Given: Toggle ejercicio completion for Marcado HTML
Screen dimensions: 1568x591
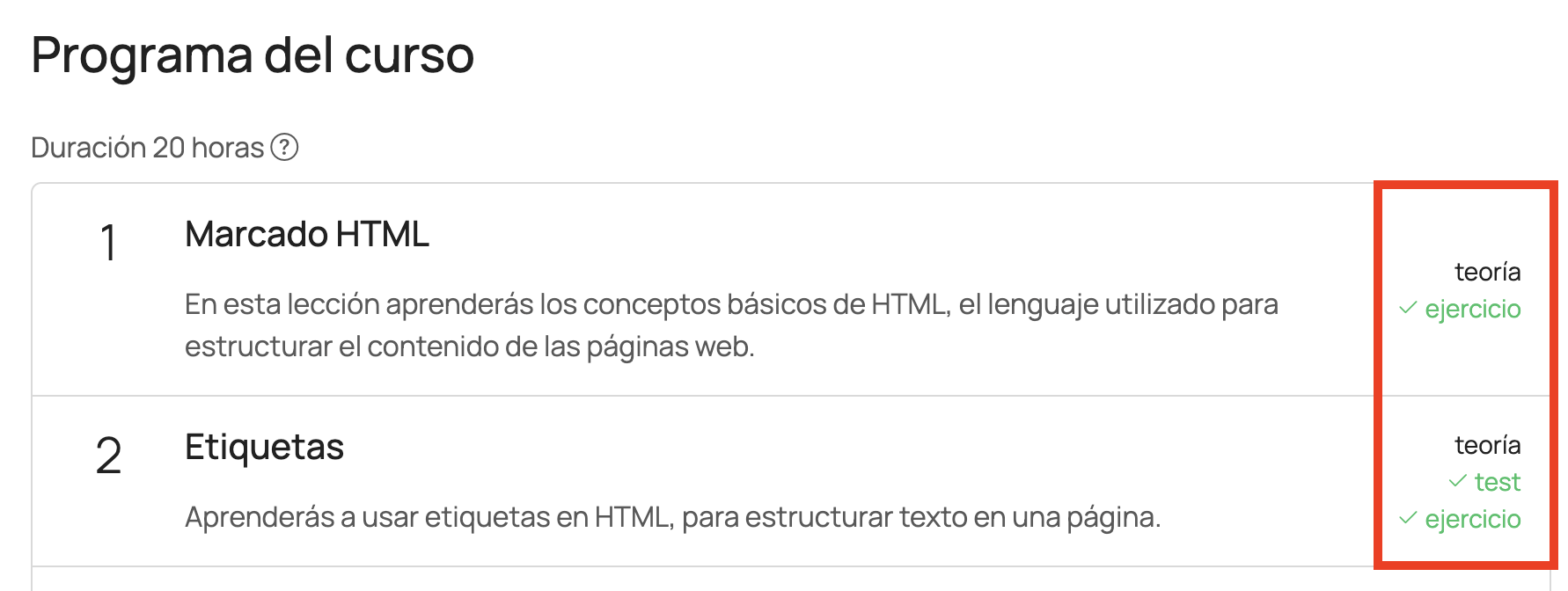Looking at the screenshot, I should click(1473, 310).
